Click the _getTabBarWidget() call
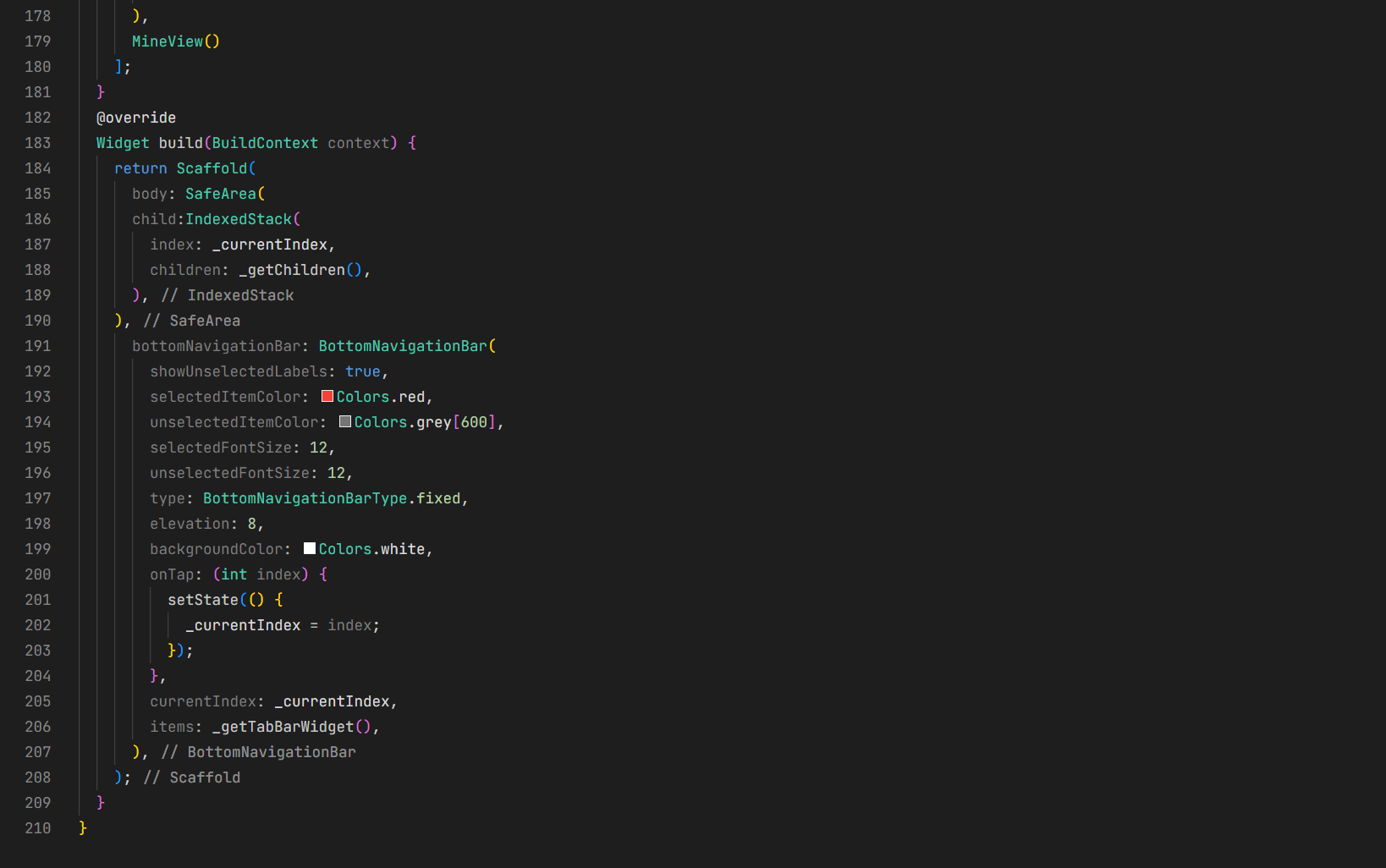The width and height of the screenshot is (1386, 868). [x=292, y=727]
